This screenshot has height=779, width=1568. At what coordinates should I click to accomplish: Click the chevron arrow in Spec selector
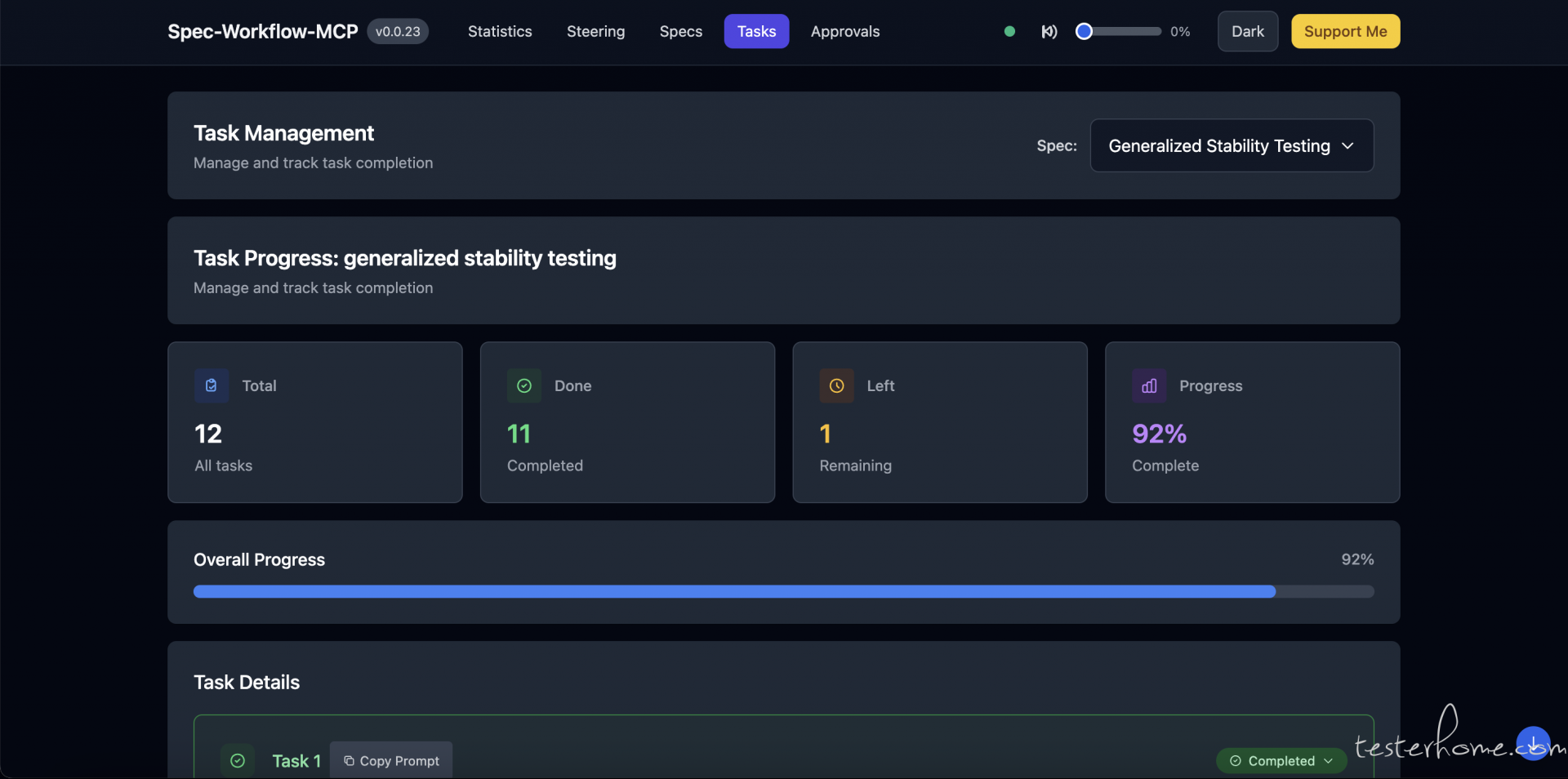tap(1347, 146)
